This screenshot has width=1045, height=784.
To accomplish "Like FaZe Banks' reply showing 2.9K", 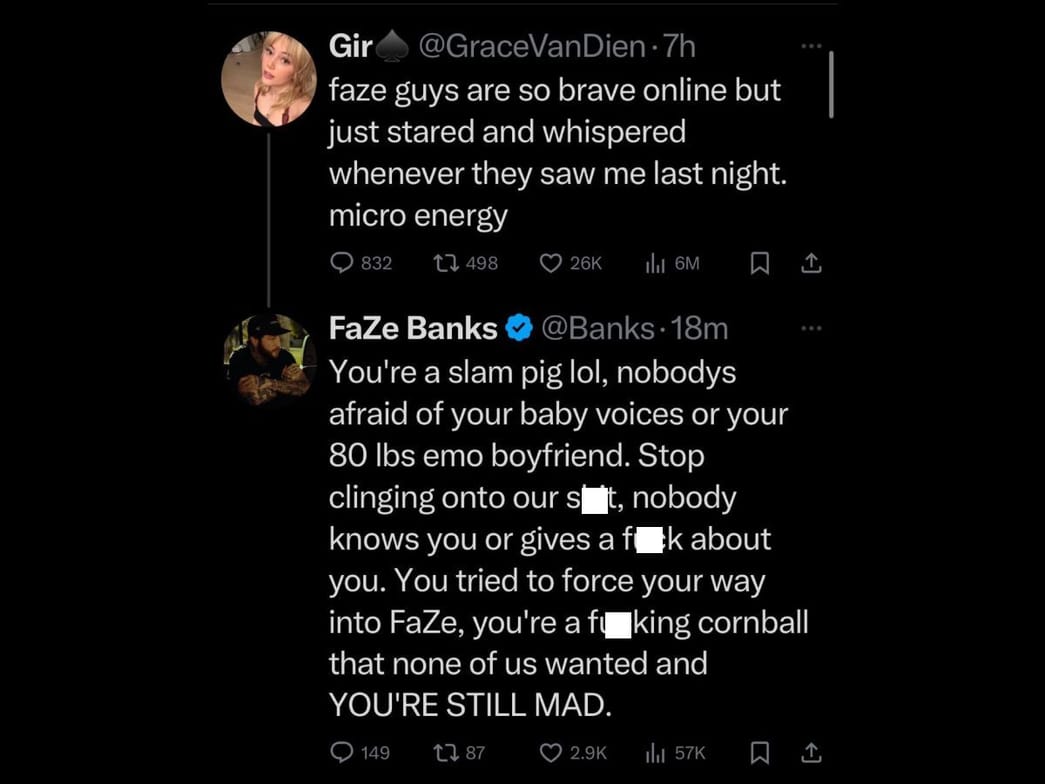I will coord(549,752).
